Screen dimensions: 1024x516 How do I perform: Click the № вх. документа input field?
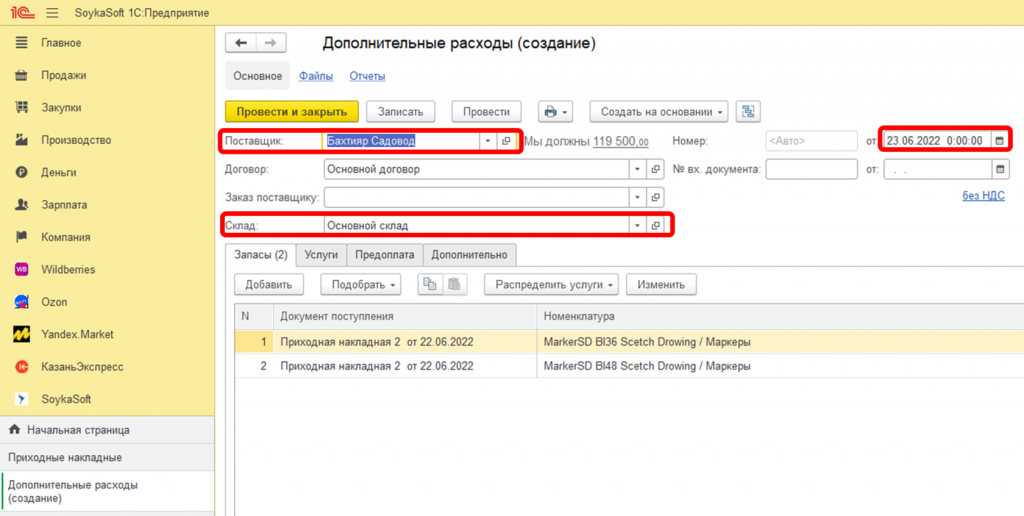coord(811,169)
